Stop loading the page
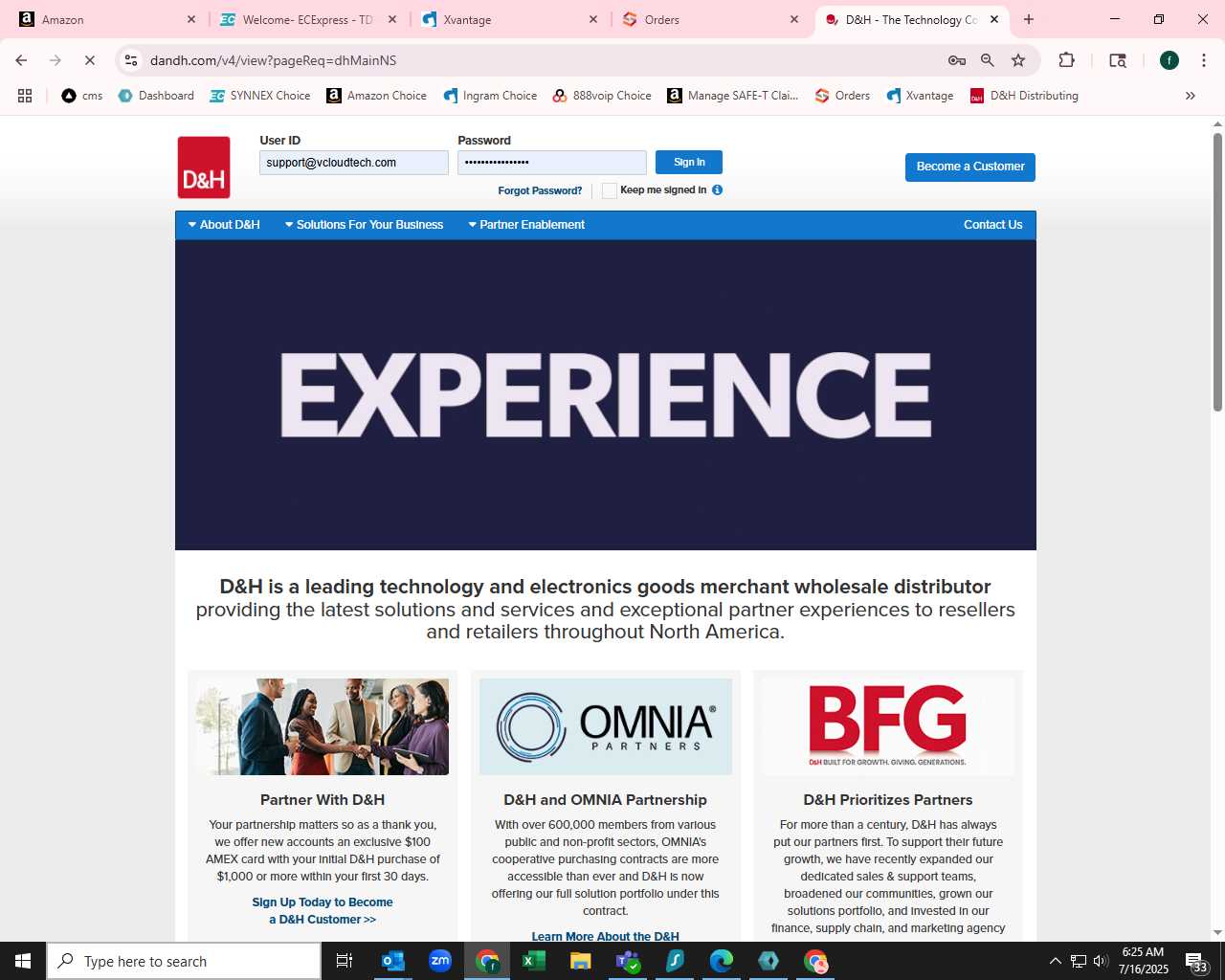The height and width of the screenshot is (980, 1225). click(89, 60)
